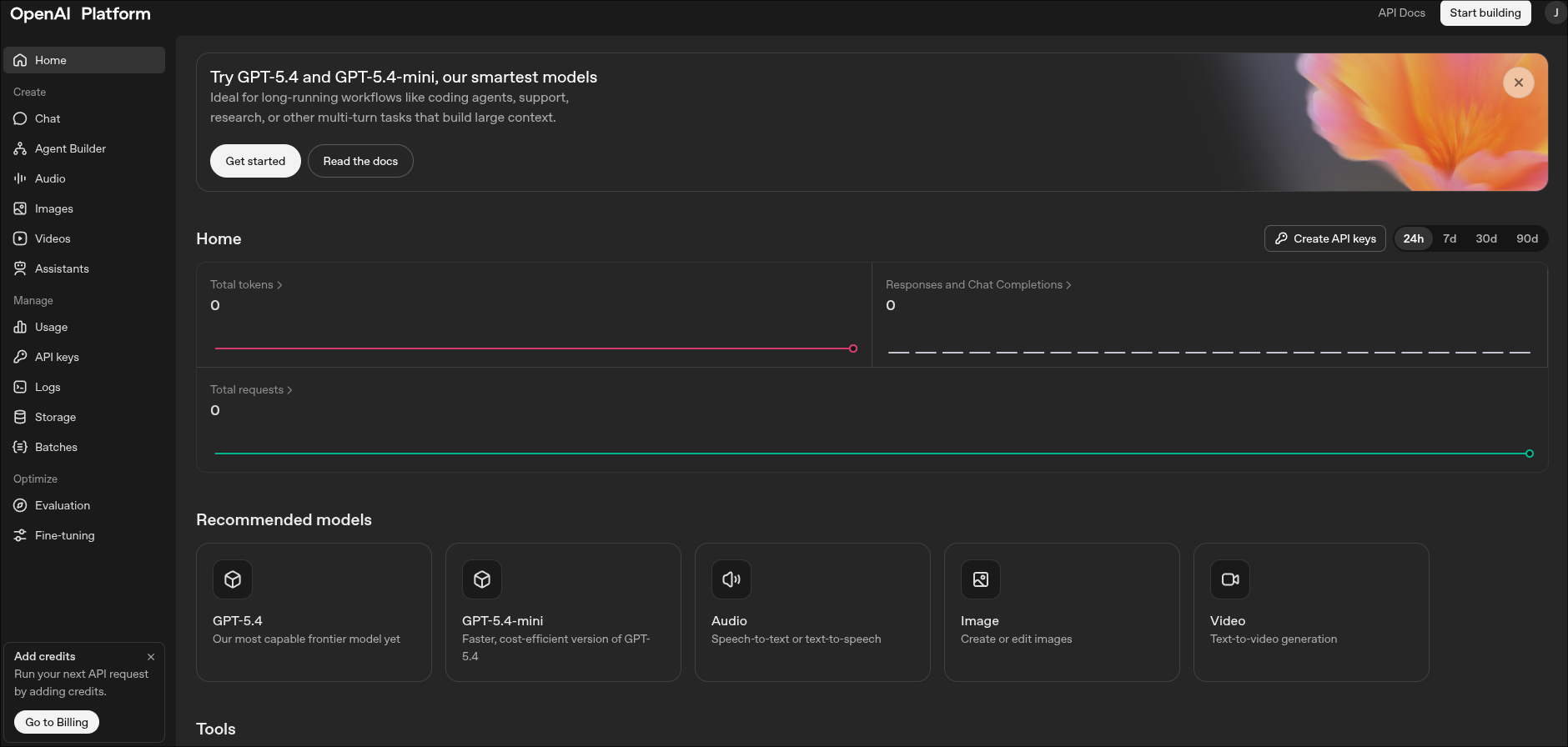The image size is (1568, 747).
Task: Expand Total tokens details chevron
Action: [279, 285]
